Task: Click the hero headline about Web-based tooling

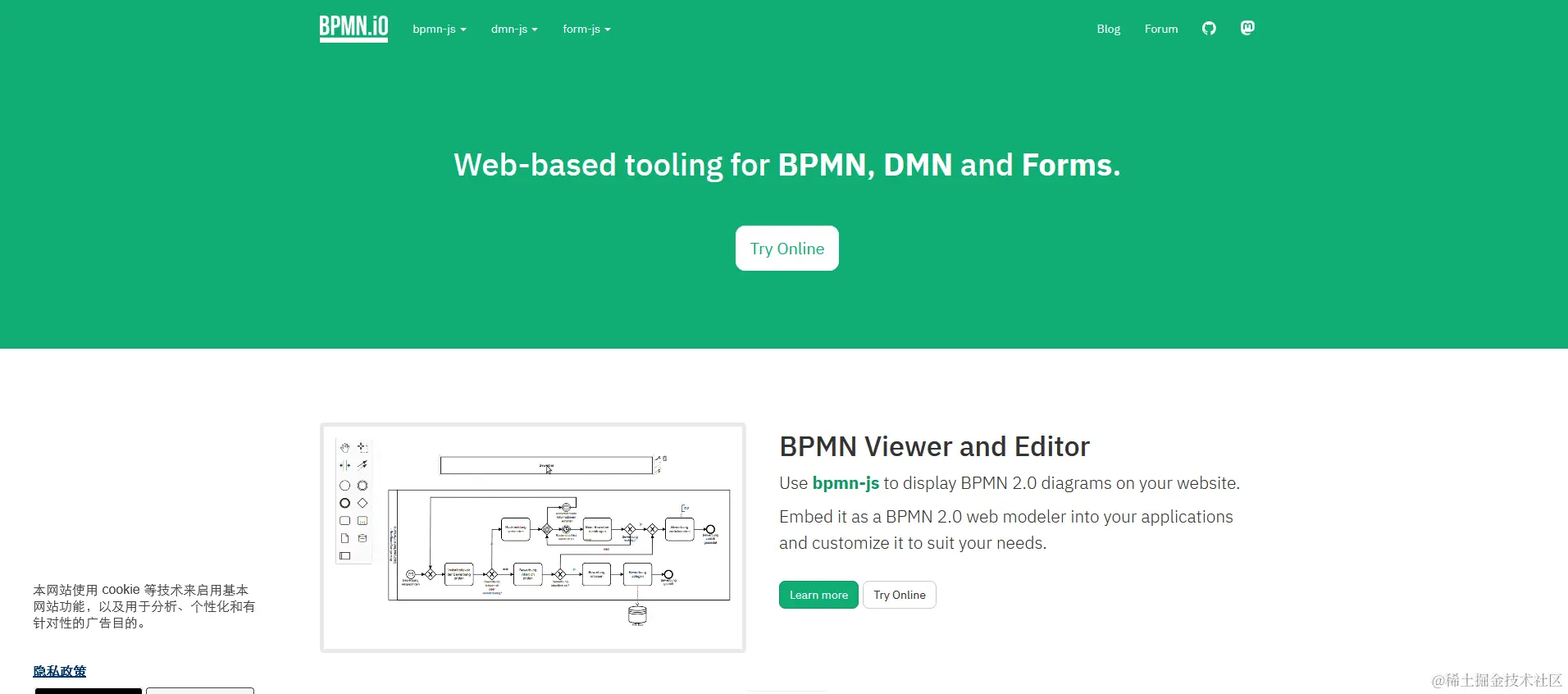Action: tap(787, 165)
